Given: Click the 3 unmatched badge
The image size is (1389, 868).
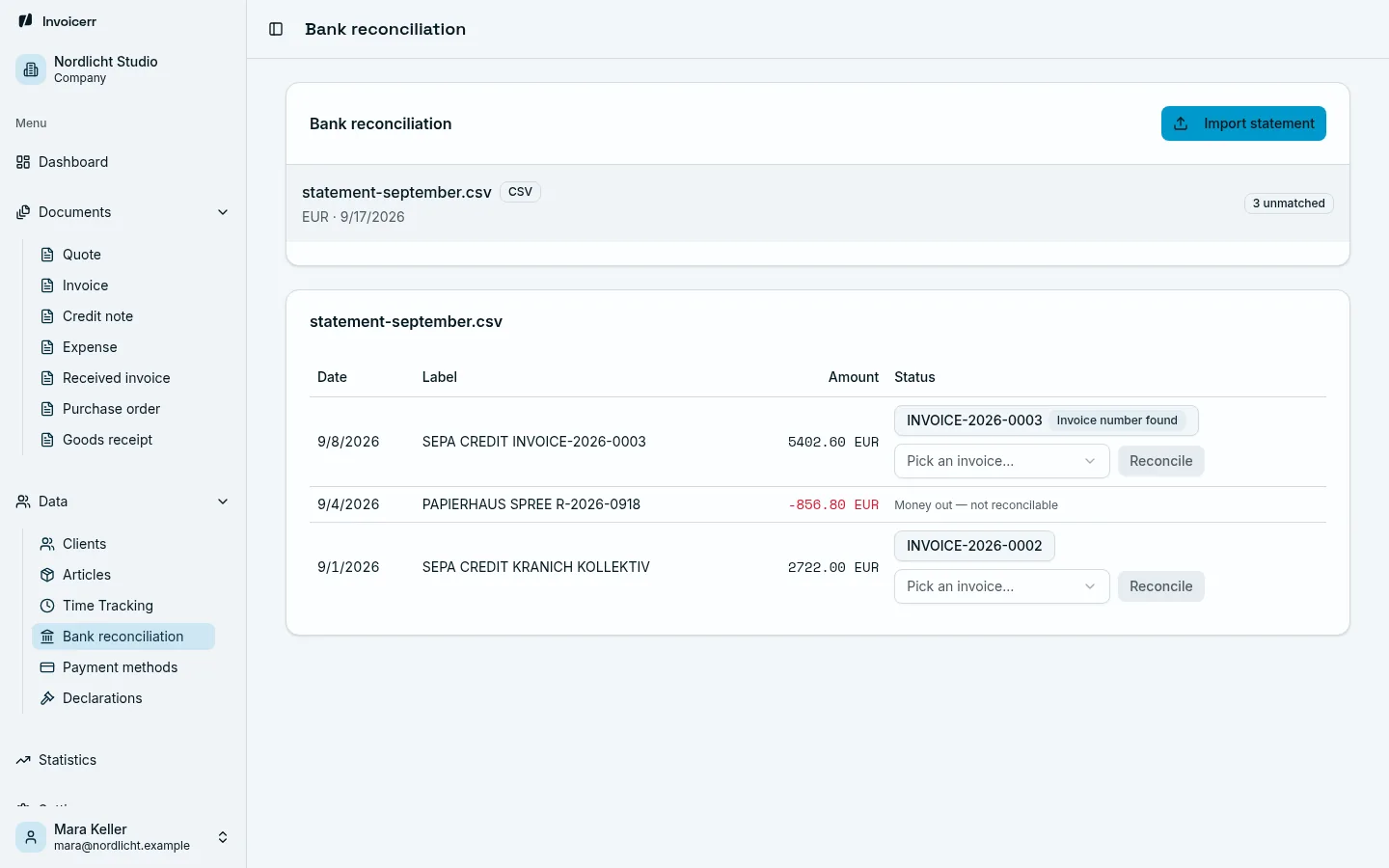Looking at the screenshot, I should point(1289,203).
